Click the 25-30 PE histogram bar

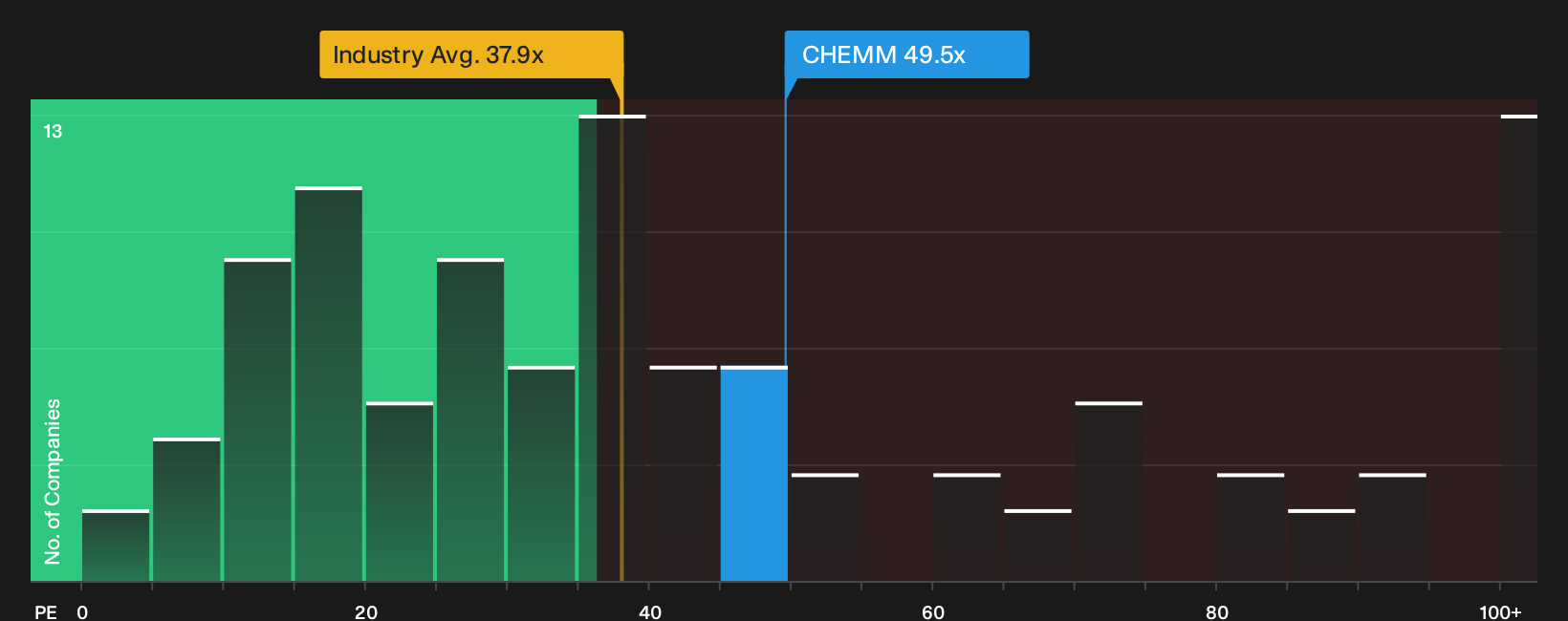click(x=470, y=420)
